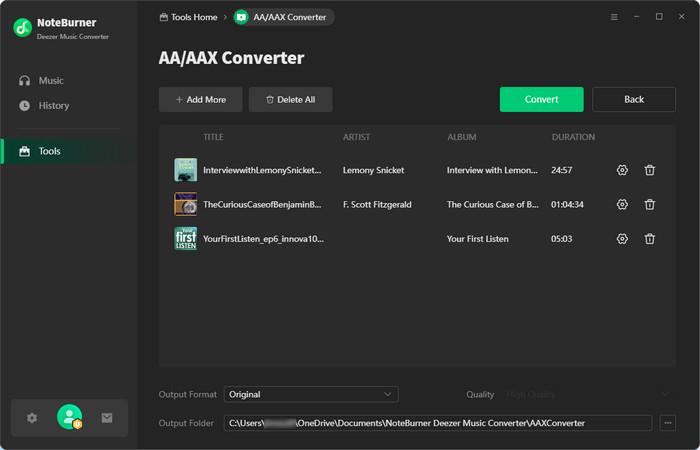Click the TITLE column header
Viewport: 700px width, 450px height.
pos(213,137)
